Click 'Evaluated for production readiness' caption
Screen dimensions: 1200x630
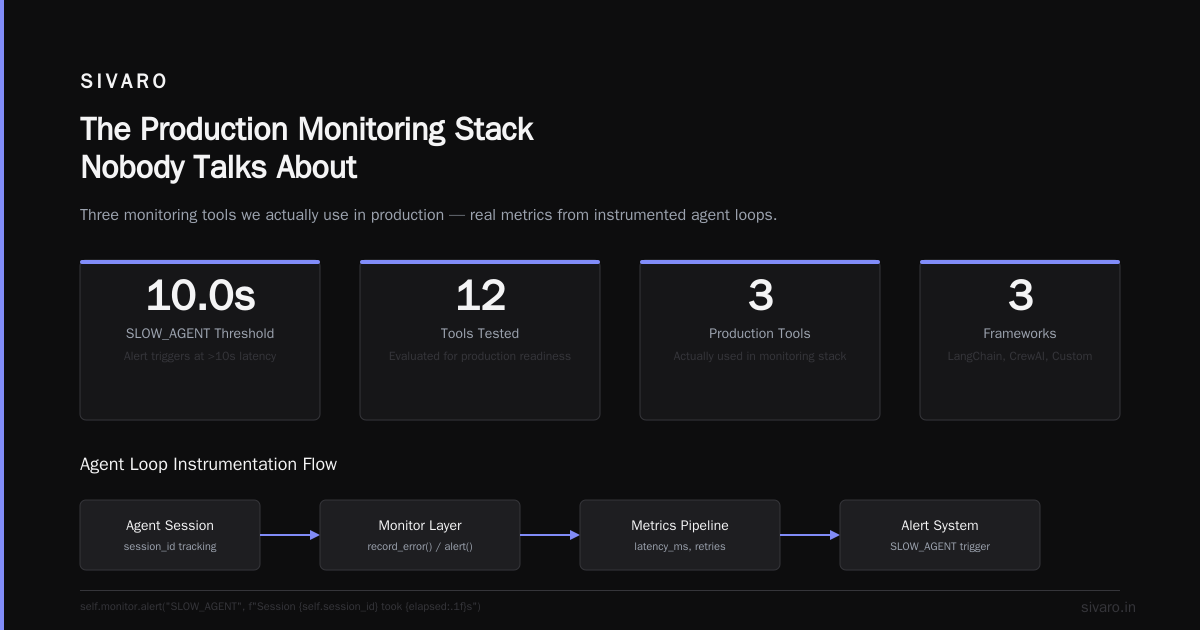(480, 356)
